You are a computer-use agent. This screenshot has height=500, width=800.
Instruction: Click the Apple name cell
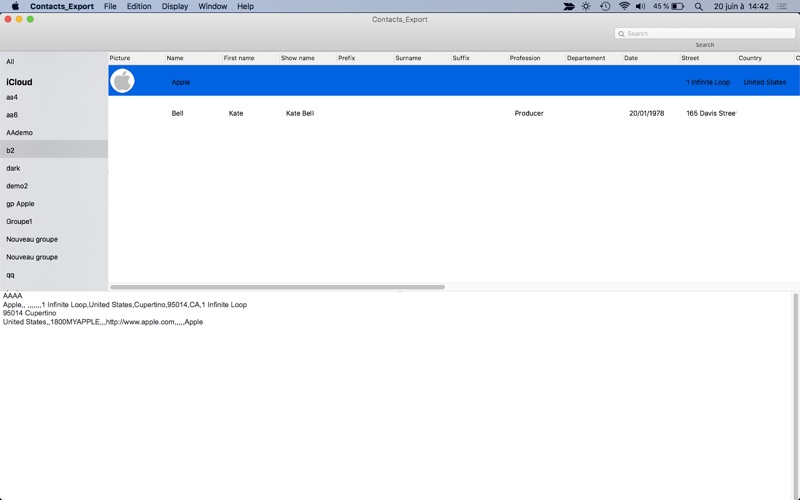(x=181, y=82)
